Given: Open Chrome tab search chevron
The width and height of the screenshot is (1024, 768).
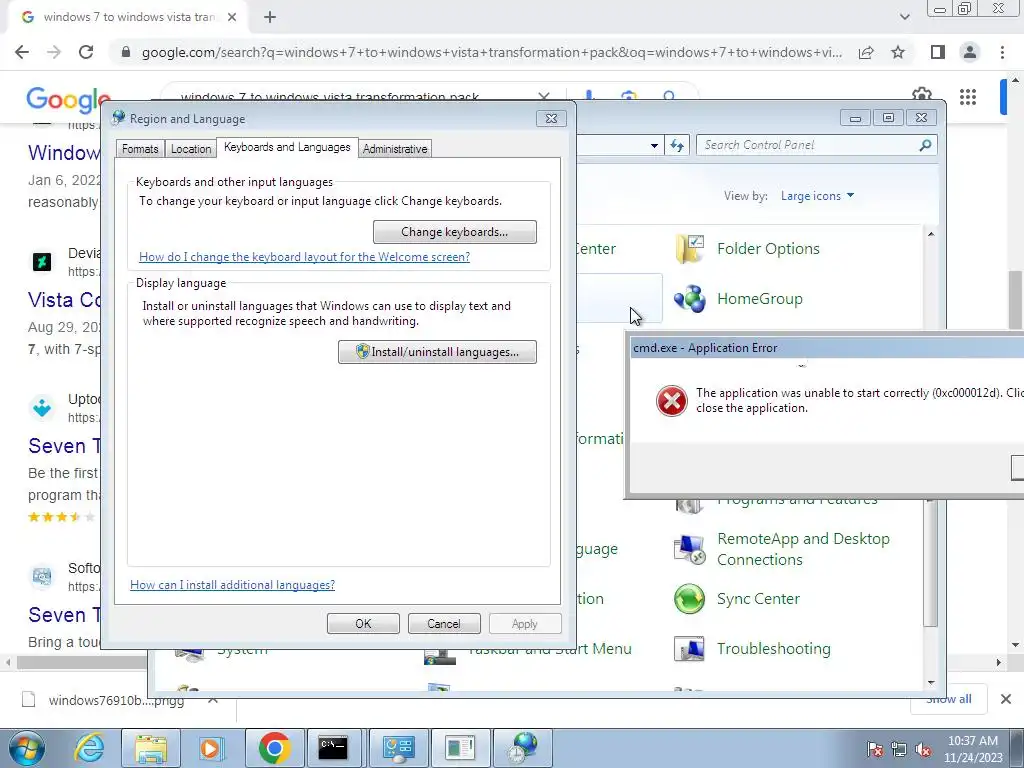Looking at the screenshot, I should pyautogui.click(x=904, y=17).
